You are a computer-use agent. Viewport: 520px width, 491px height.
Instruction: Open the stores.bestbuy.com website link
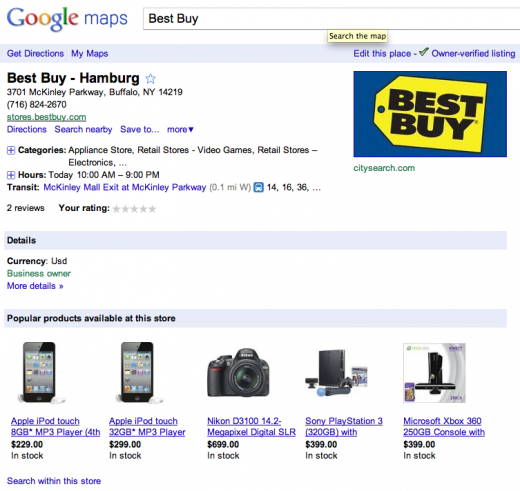pos(47,117)
